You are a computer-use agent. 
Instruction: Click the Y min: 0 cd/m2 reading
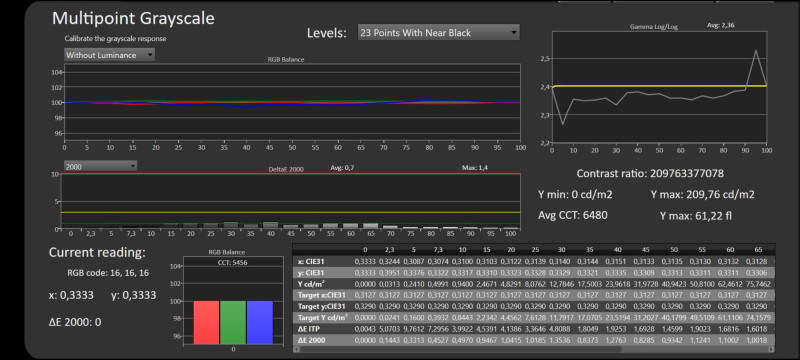coord(576,194)
